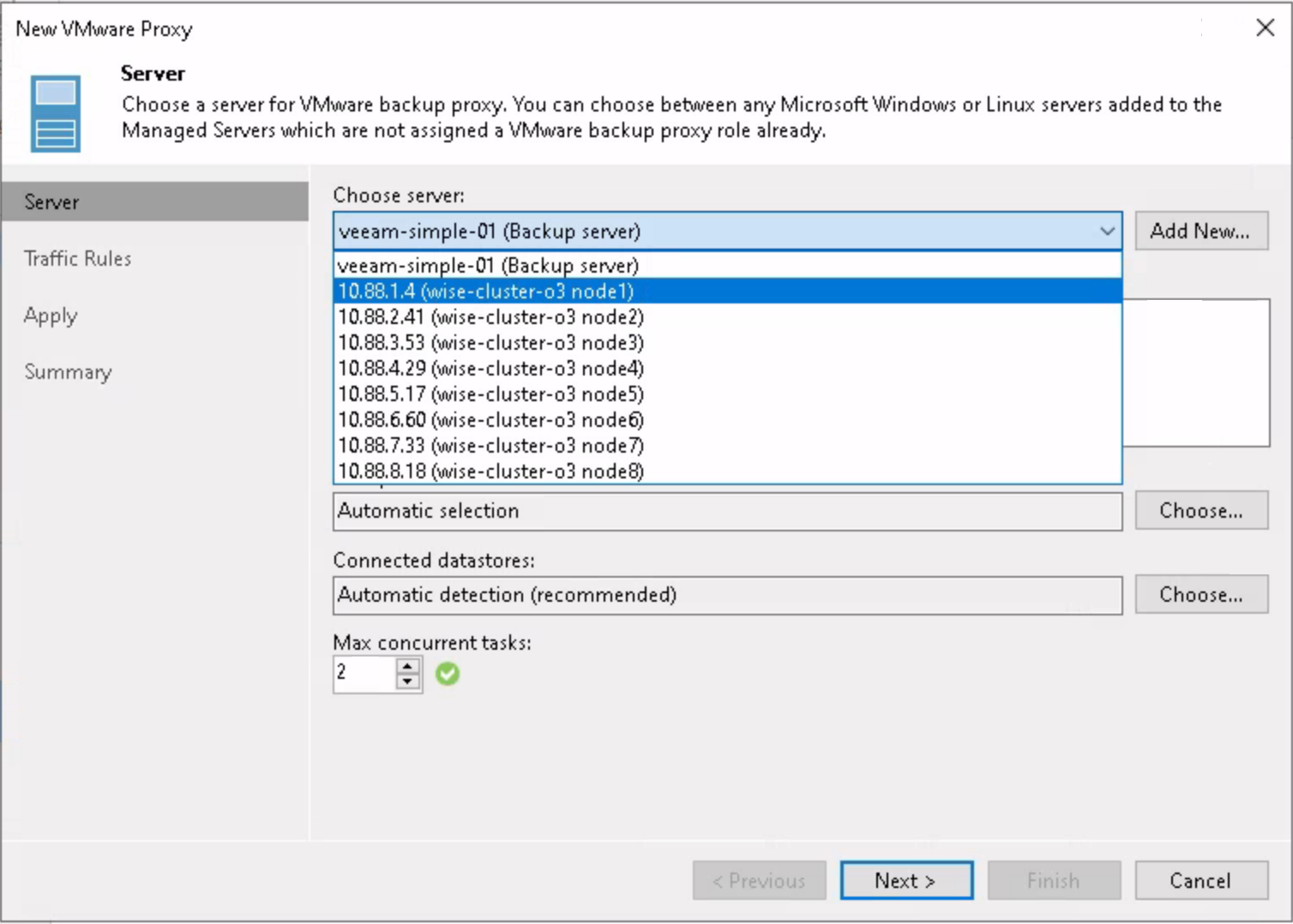The height and width of the screenshot is (924, 1293).
Task: Click the Max concurrent tasks label
Action: tap(432, 642)
